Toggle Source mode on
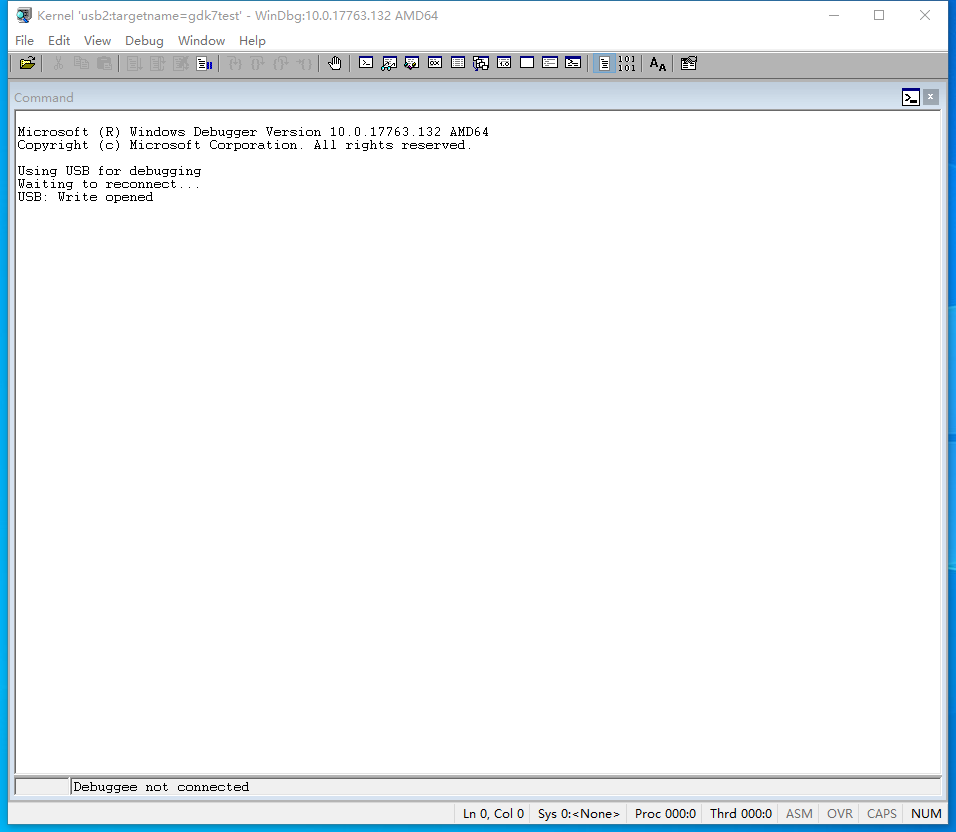Image resolution: width=956 pixels, height=832 pixels. (604, 63)
